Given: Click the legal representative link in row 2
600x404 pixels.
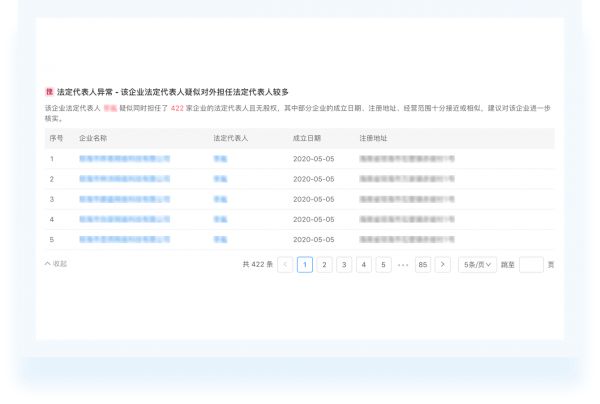Looking at the screenshot, I should pyautogui.click(x=220, y=179).
